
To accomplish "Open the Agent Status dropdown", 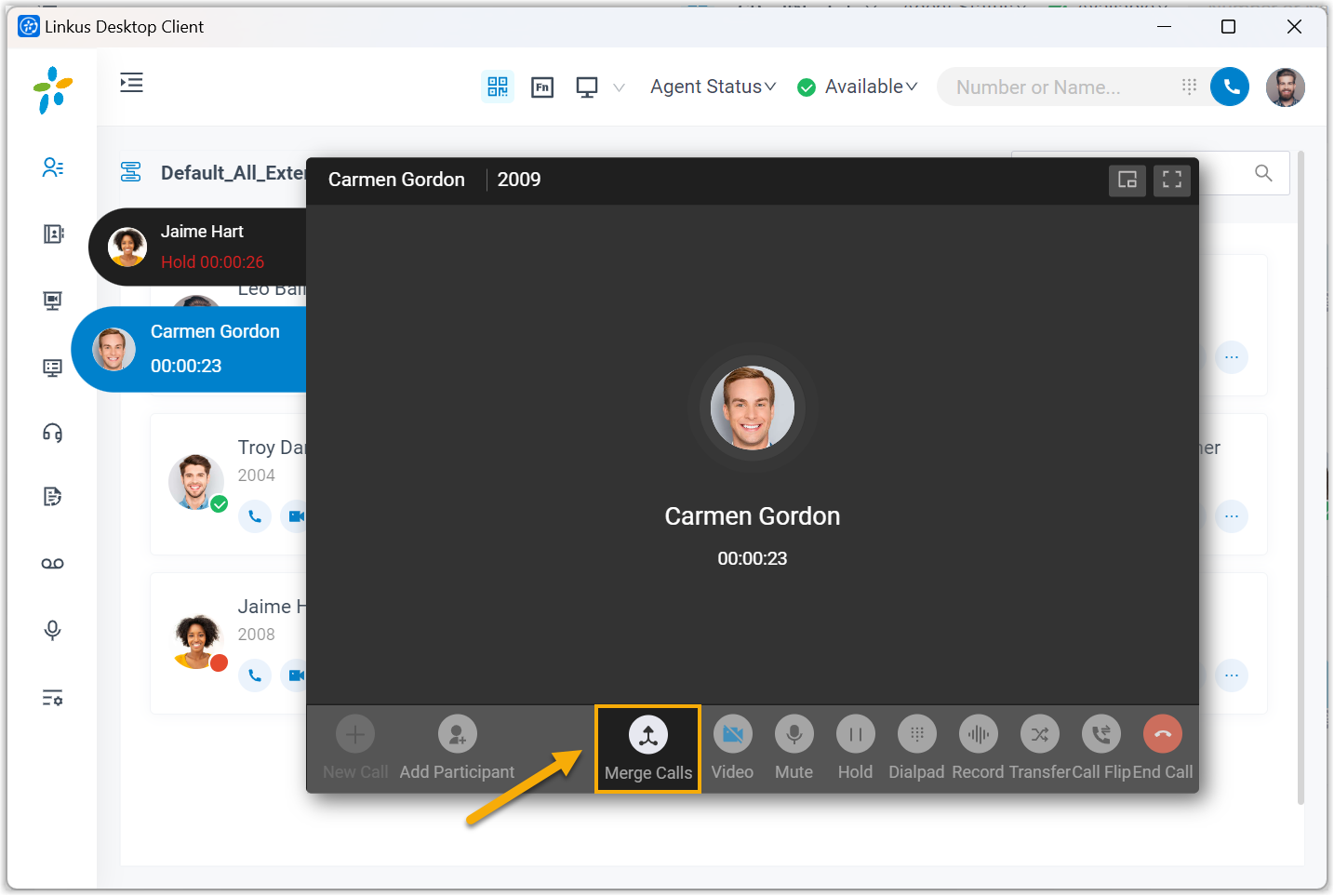I will (713, 87).
